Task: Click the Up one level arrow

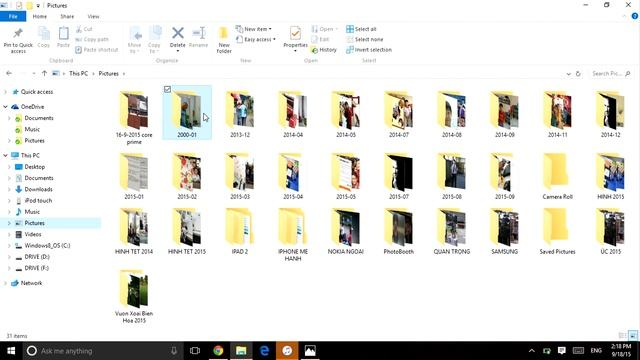Action: coord(44,73)
